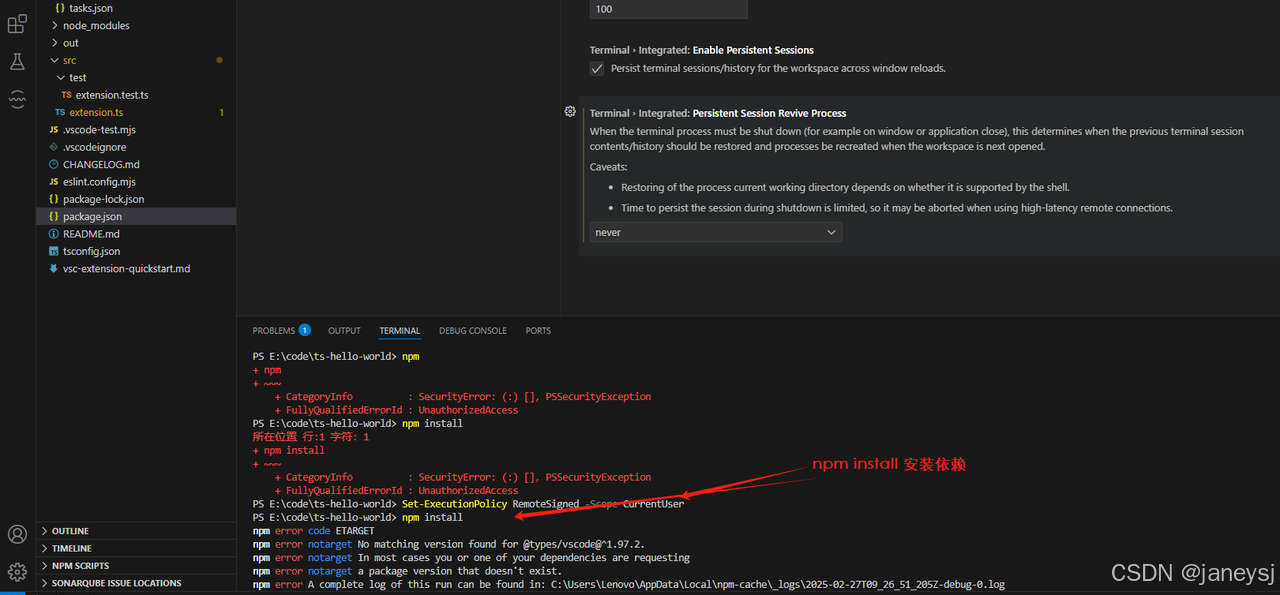Select the TERMINAL tab
The width and height of the screenshot is (1280, 595).
pos(400,330)
